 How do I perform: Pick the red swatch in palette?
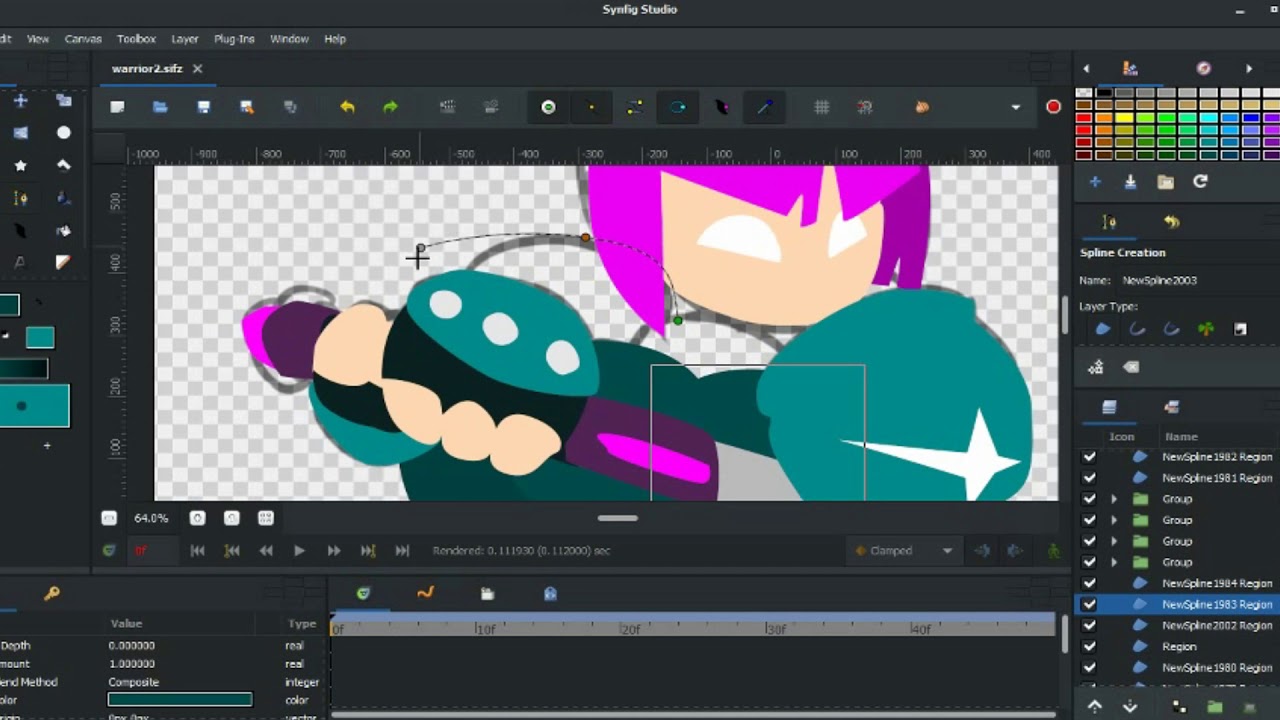click(1083, 117)
